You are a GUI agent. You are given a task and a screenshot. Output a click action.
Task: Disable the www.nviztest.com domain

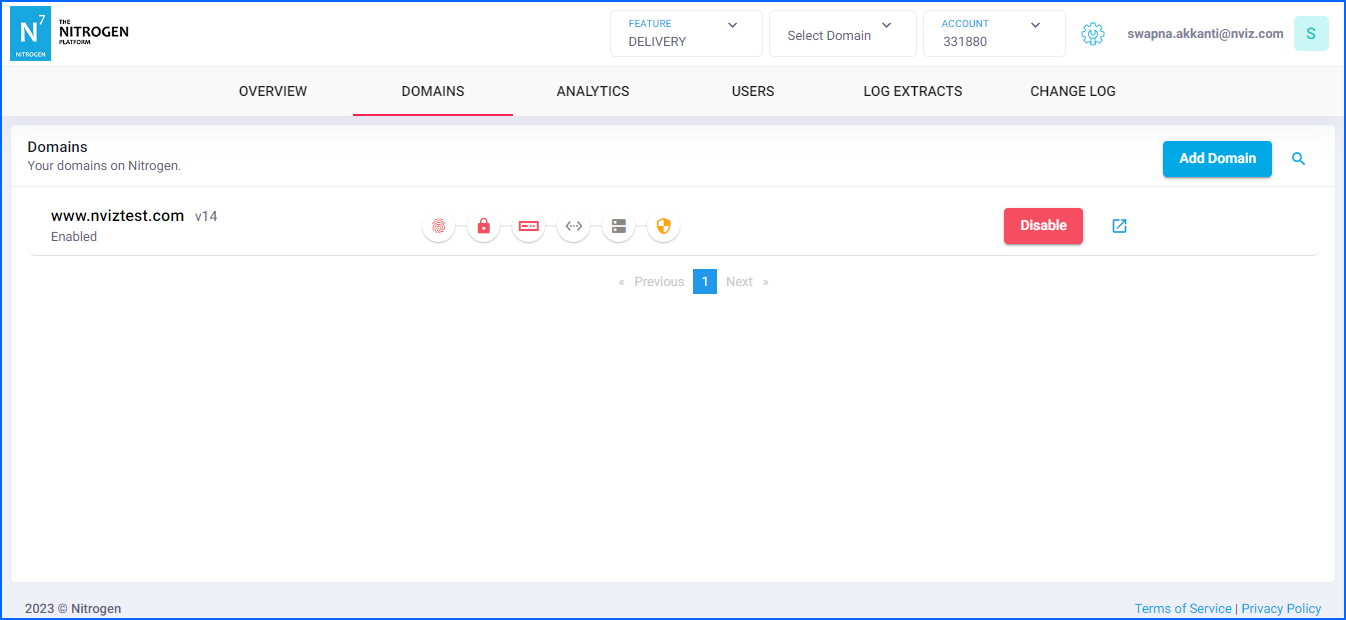pyautogui.click(x=1043, y=226)
